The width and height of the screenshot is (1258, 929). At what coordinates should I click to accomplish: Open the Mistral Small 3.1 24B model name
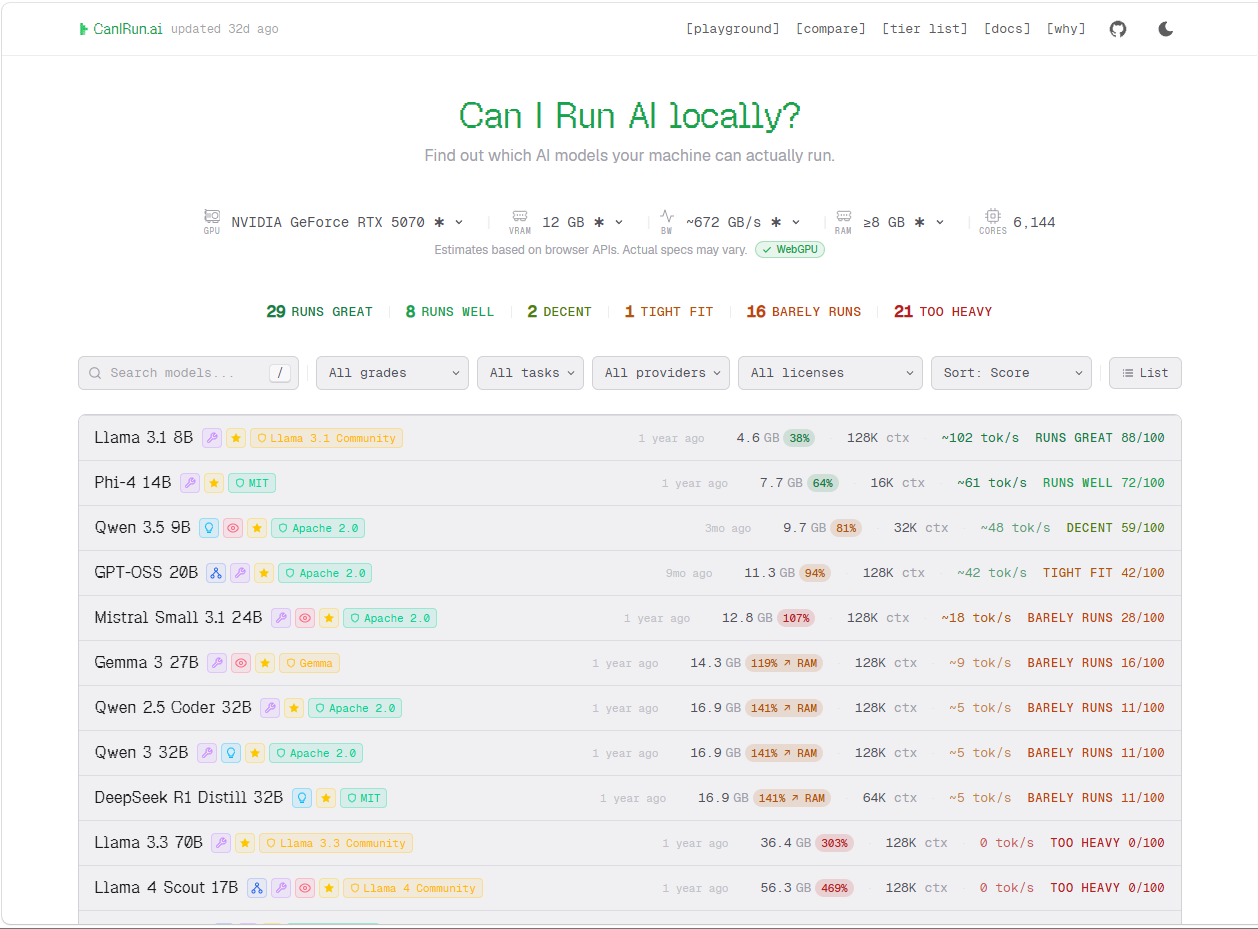pos(178,618)
